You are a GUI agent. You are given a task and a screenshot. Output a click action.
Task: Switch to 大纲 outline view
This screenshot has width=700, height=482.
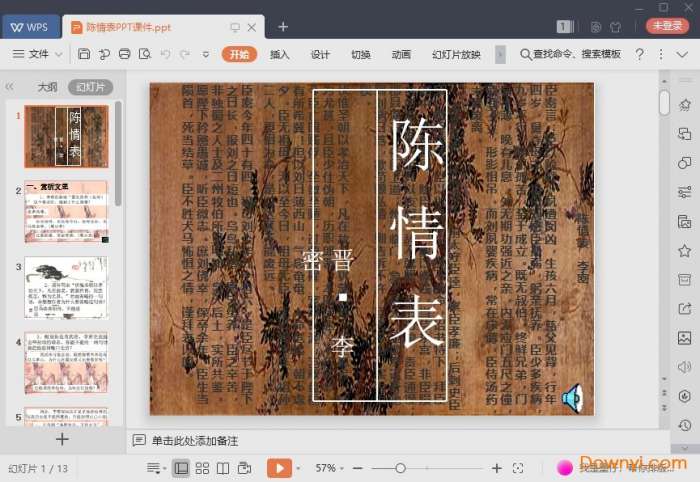pyautogui.click(x=47, y=87)
